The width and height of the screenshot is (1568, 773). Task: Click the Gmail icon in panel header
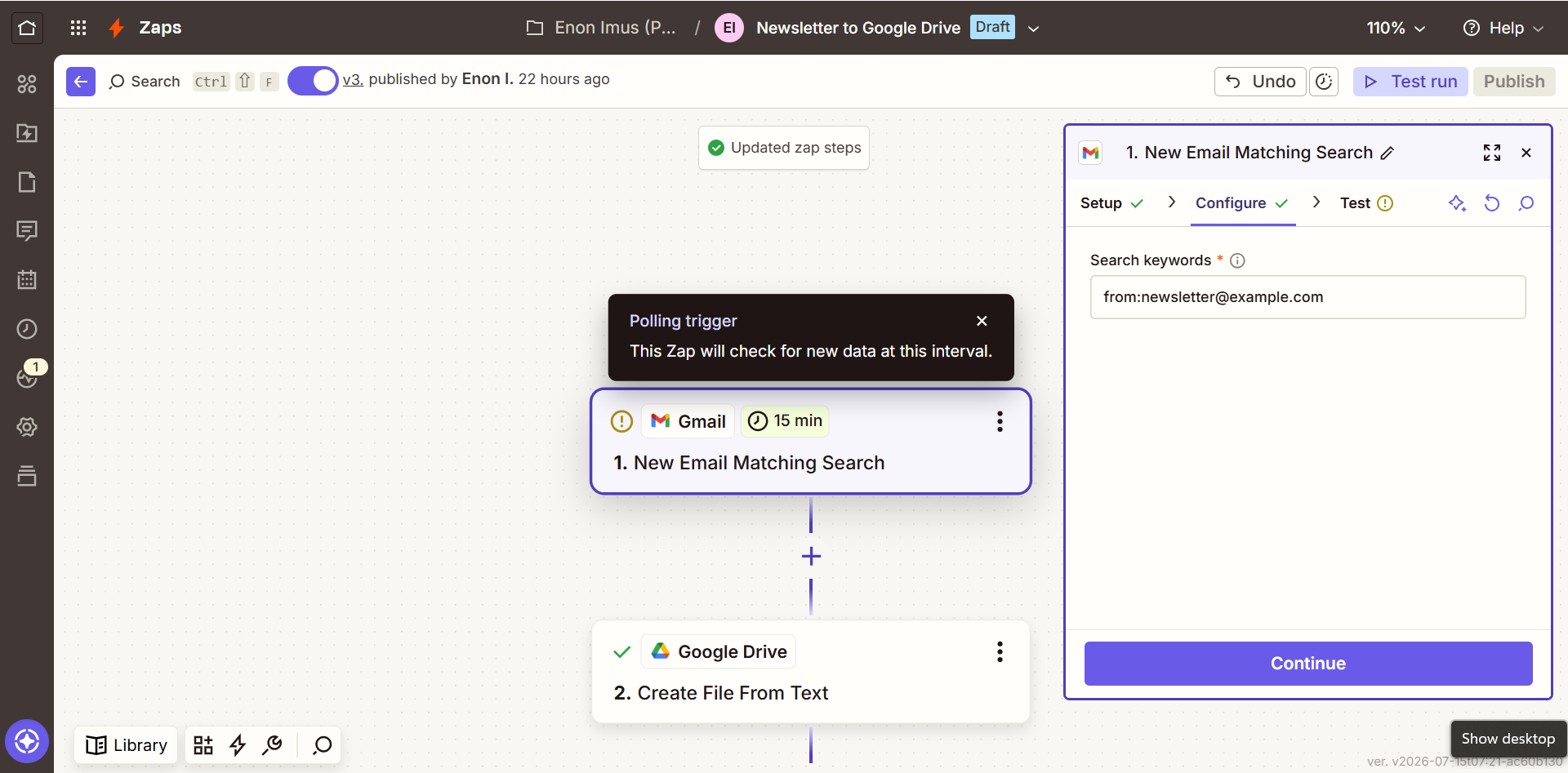(x=1090, y=153)
